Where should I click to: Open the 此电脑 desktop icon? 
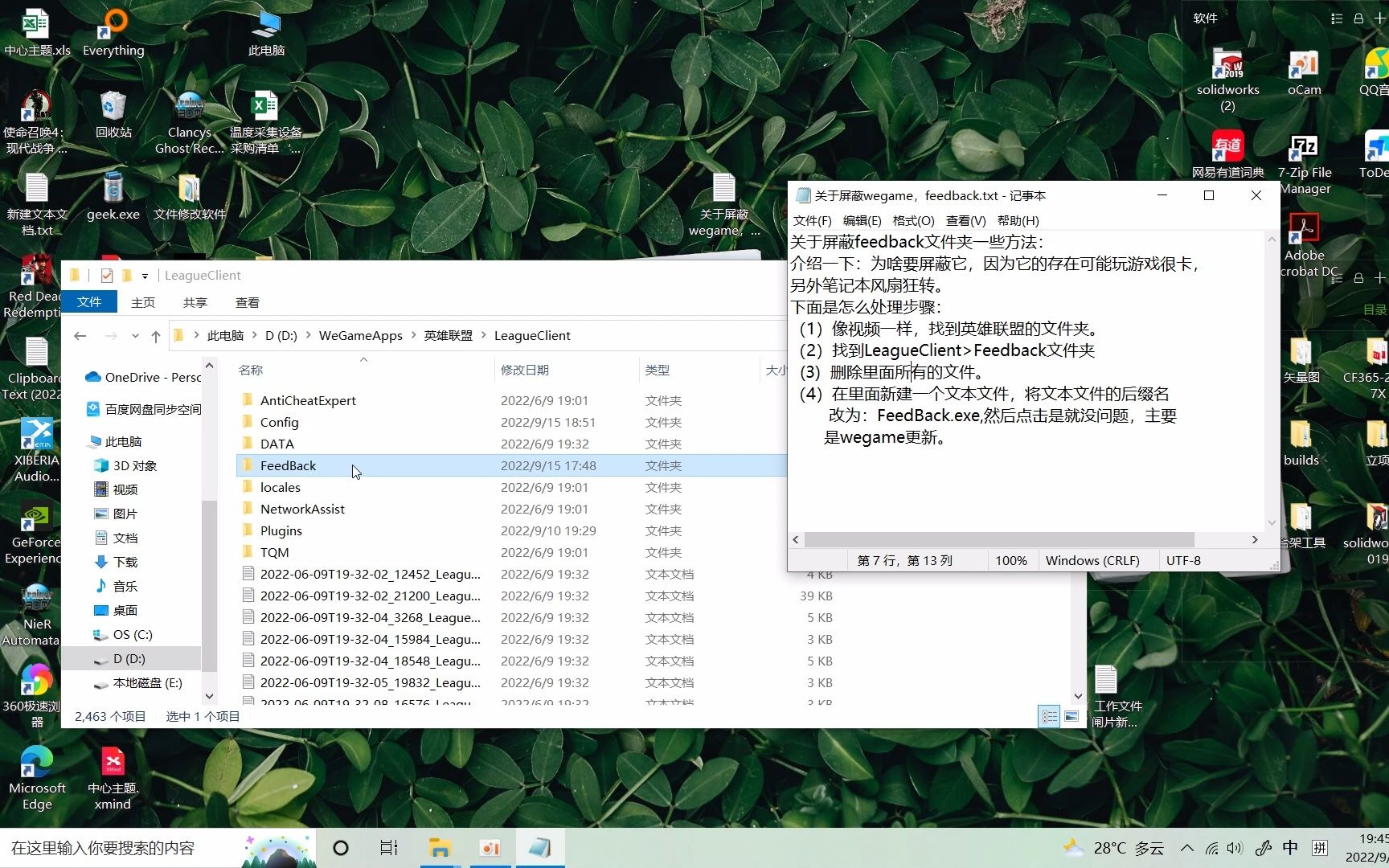tap(266, 32)
